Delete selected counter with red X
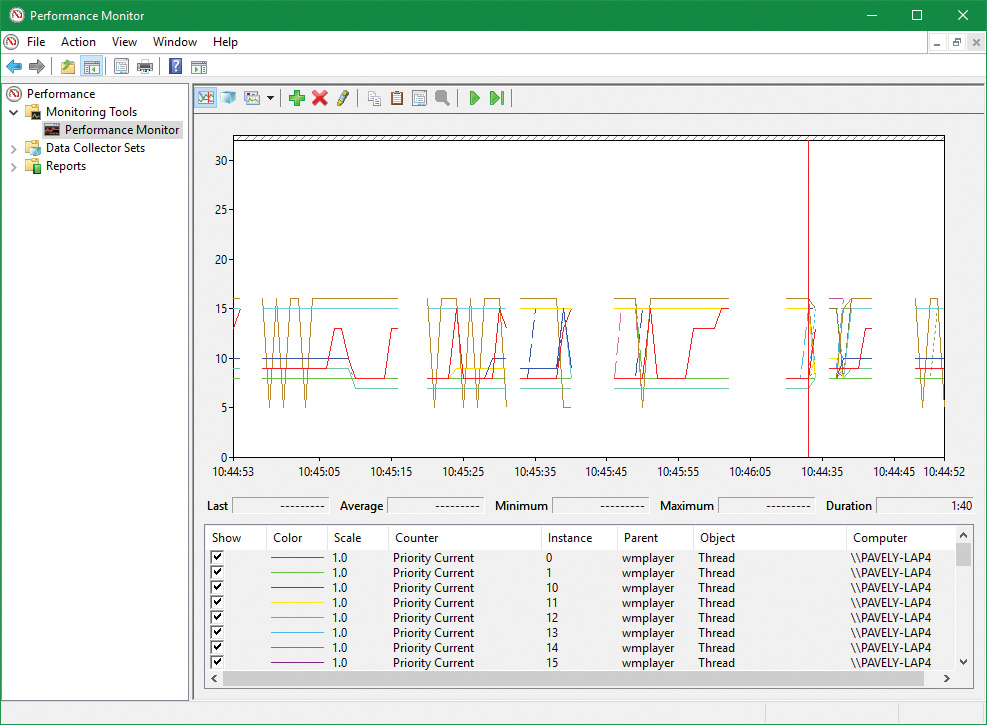Viewport: 987px width, 725px height. point(320,98)
